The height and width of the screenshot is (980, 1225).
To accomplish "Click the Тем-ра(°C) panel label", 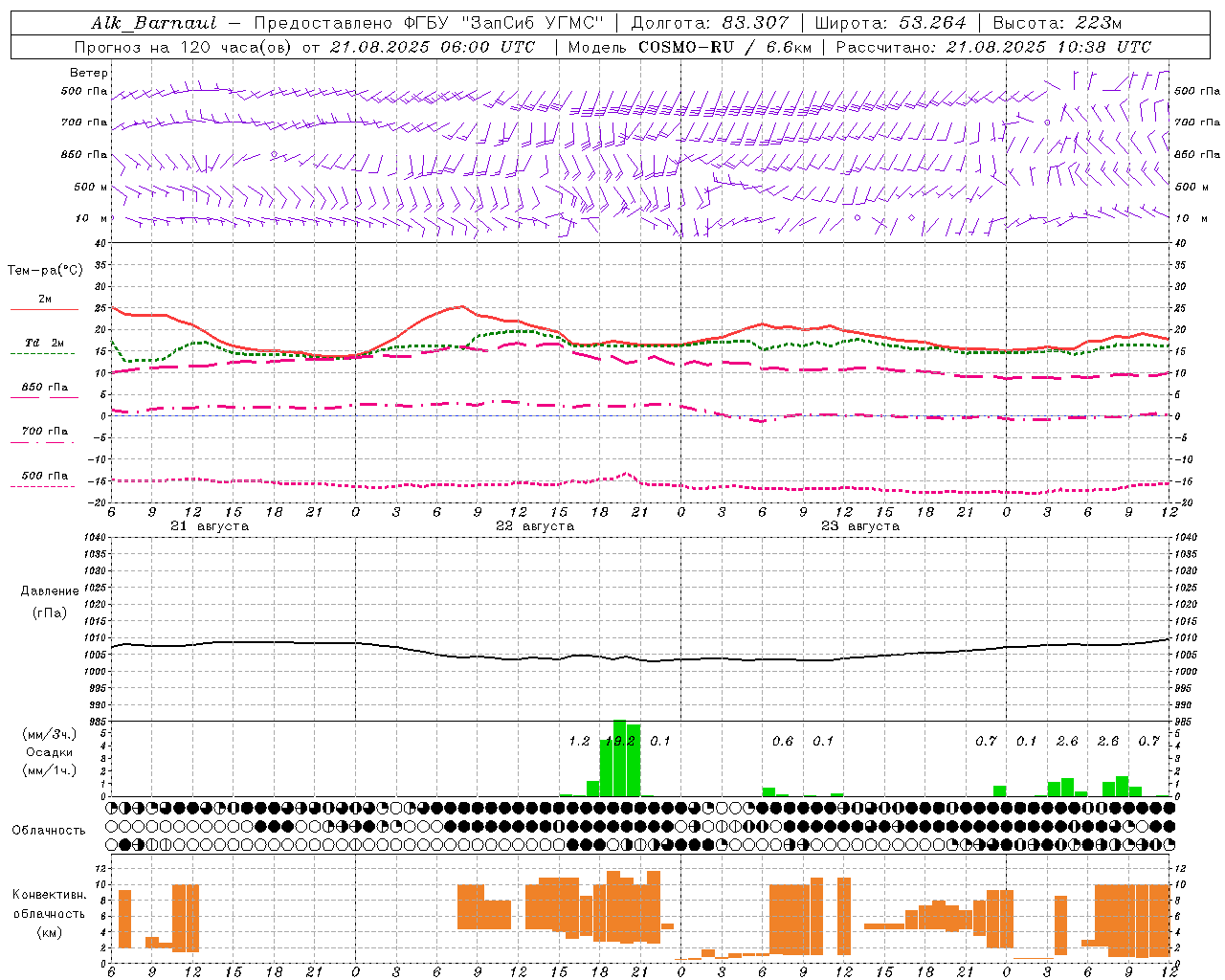I will point(45,271).
